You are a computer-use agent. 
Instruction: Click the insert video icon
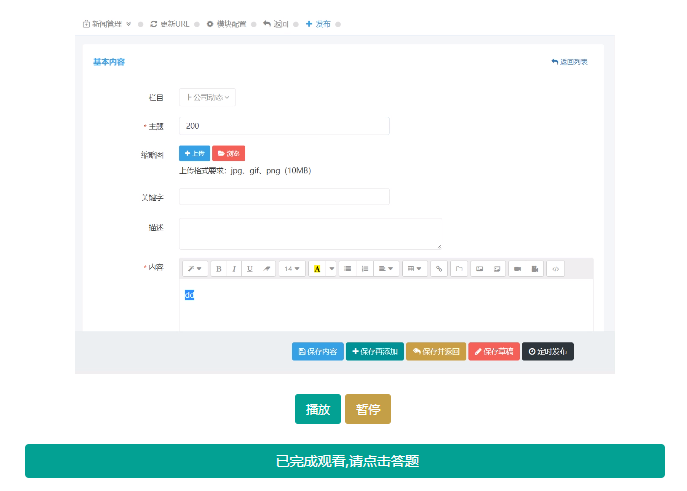518,268
